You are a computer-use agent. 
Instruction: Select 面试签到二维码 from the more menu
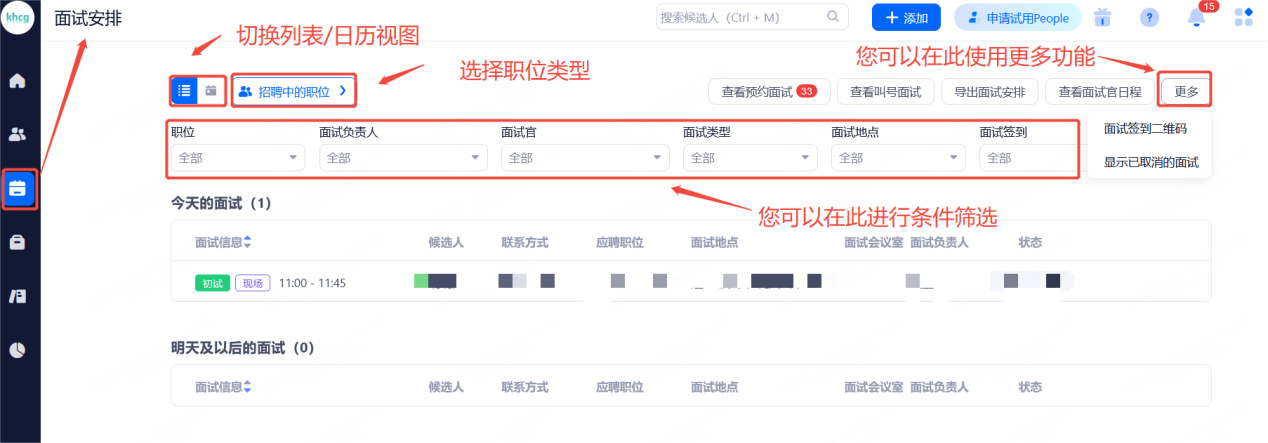pyautogui.click(x=1145, y=129)
